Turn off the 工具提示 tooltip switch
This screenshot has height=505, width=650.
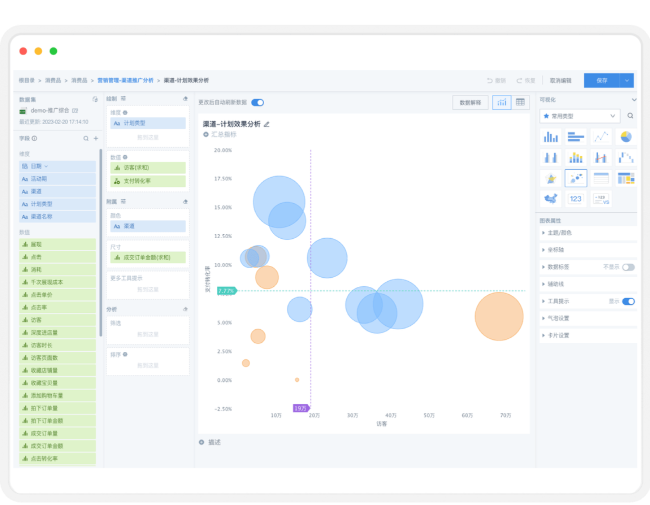628,301
